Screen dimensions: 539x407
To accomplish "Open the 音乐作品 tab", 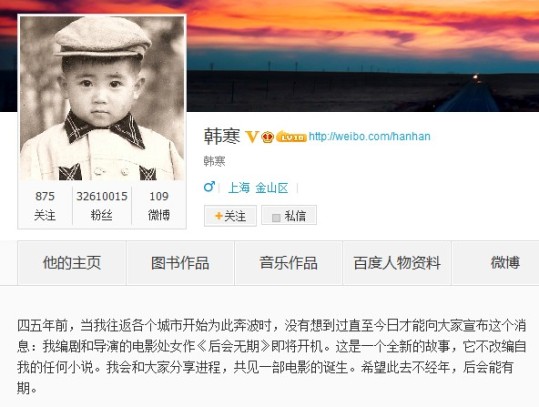I will click(x=288, y=263).
